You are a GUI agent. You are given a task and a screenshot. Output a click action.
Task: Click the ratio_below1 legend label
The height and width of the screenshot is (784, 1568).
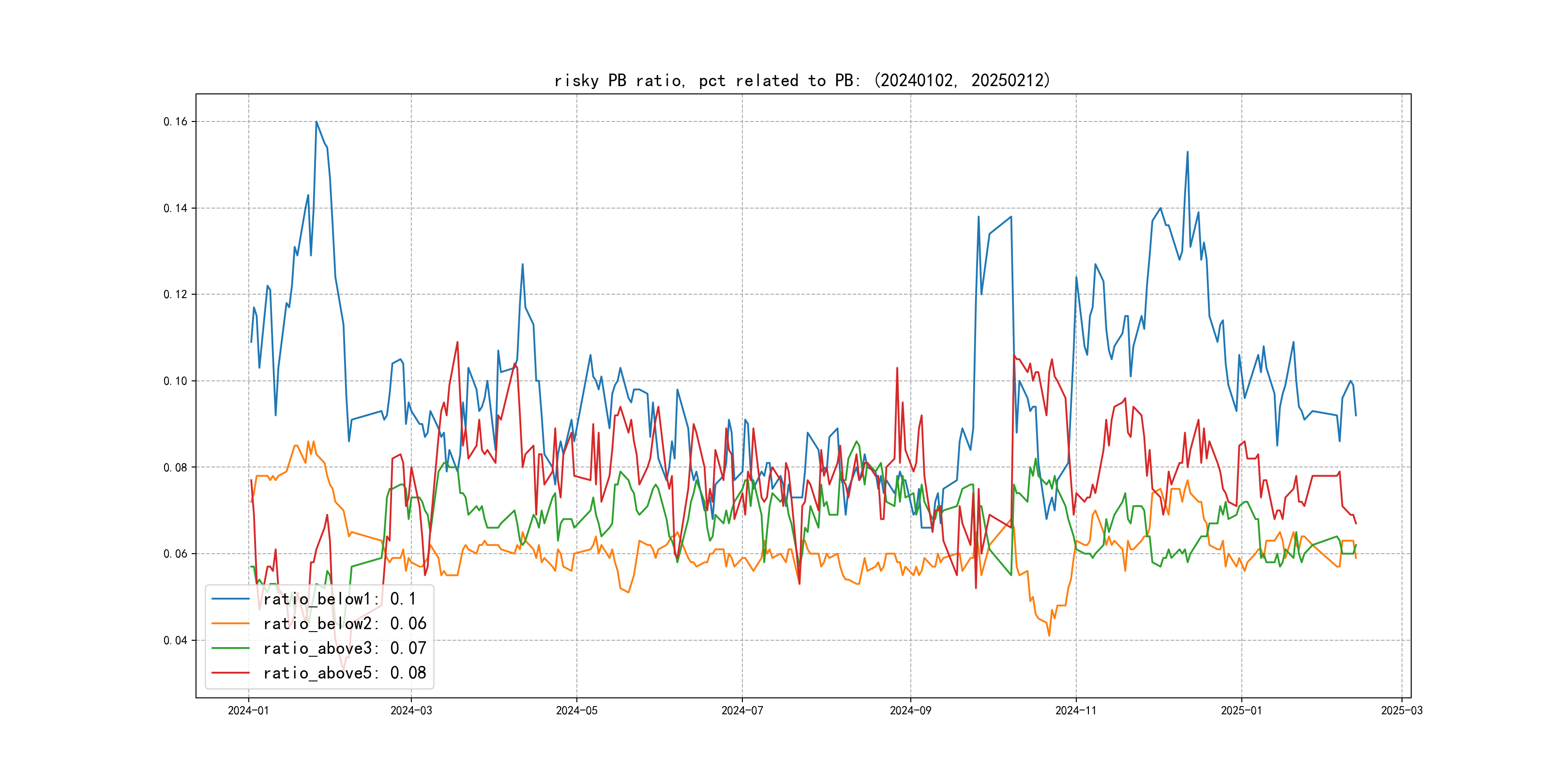(x=340, y=599)
